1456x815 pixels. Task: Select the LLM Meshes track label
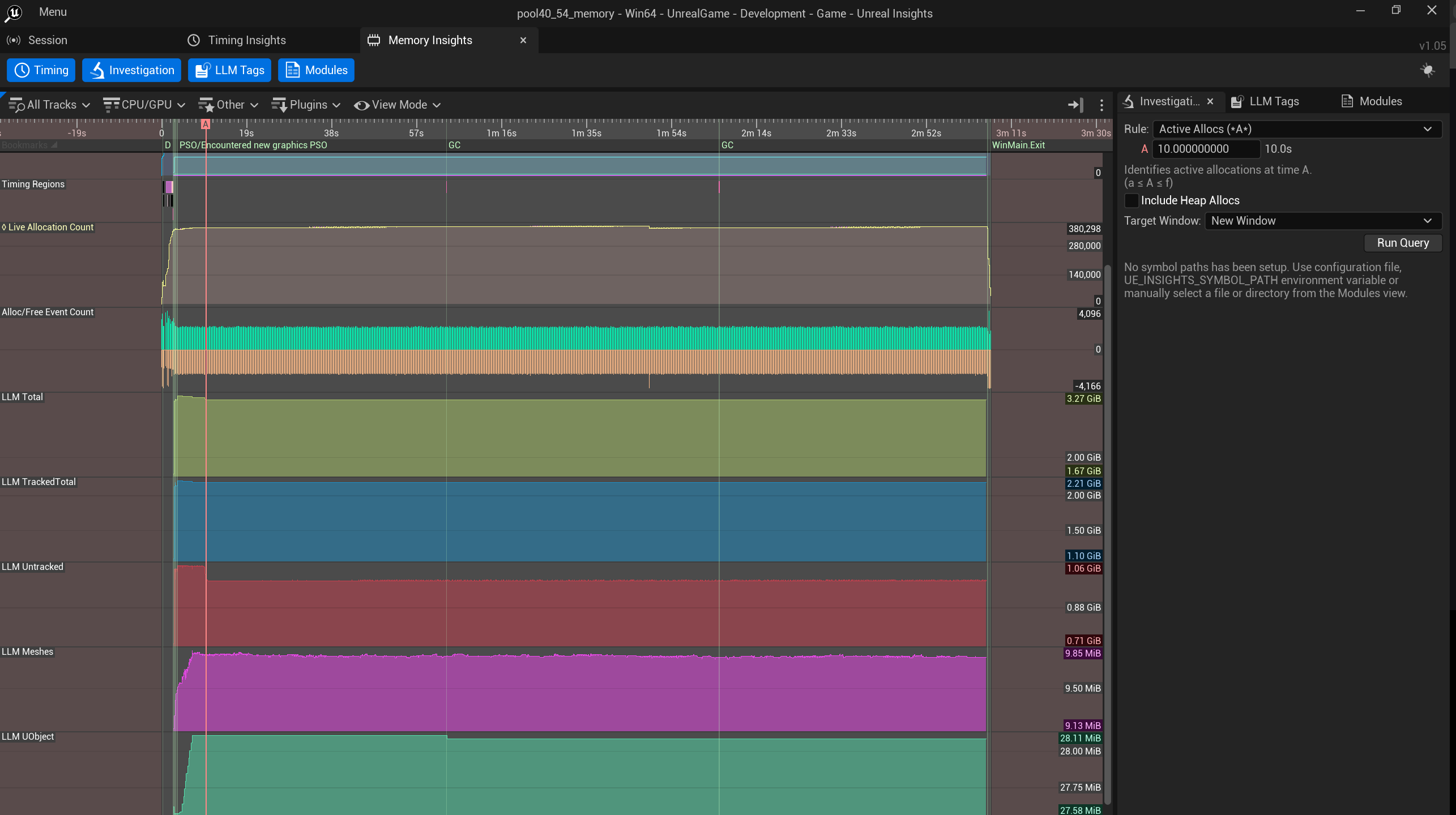(x=27, y=652)
